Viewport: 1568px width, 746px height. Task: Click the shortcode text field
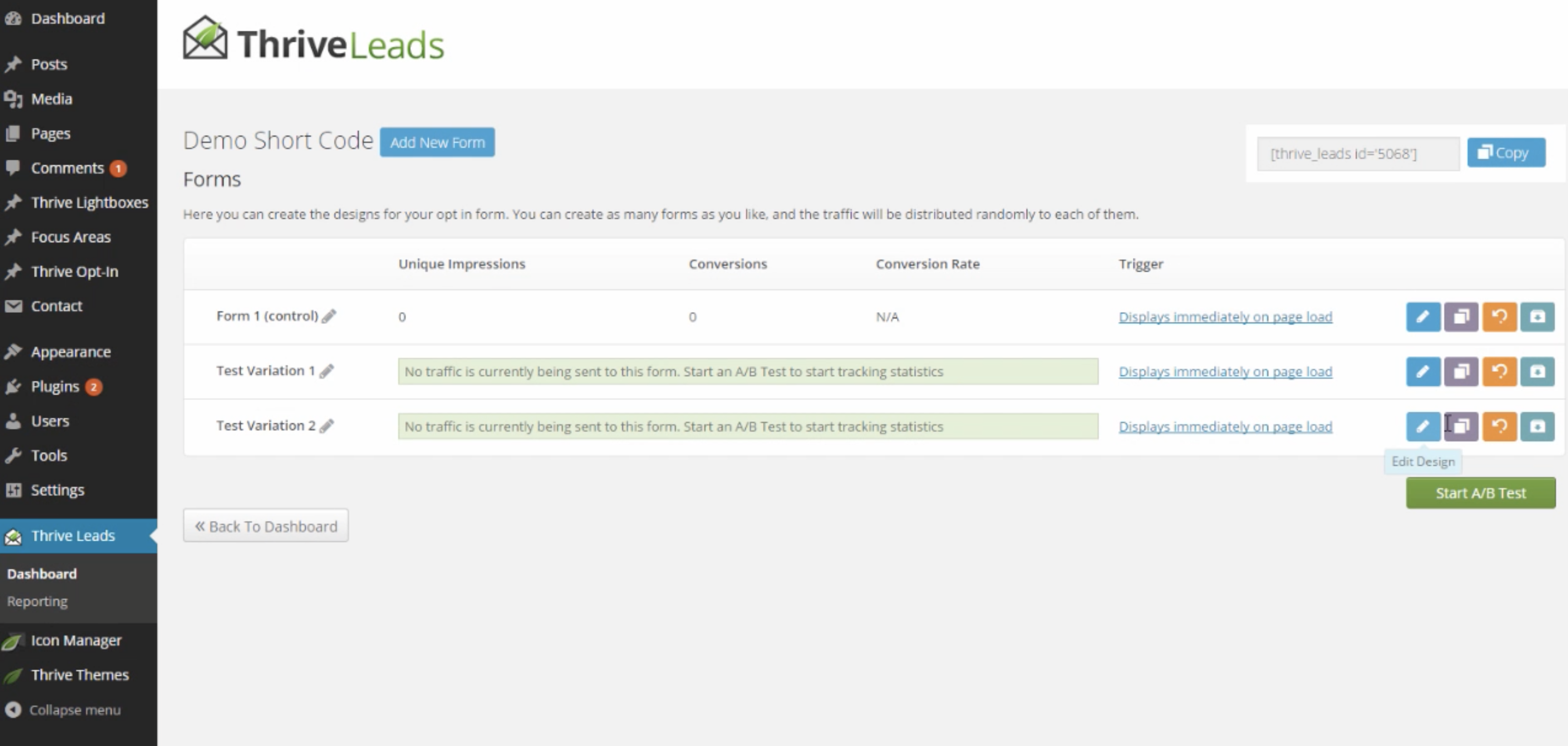1357,153
